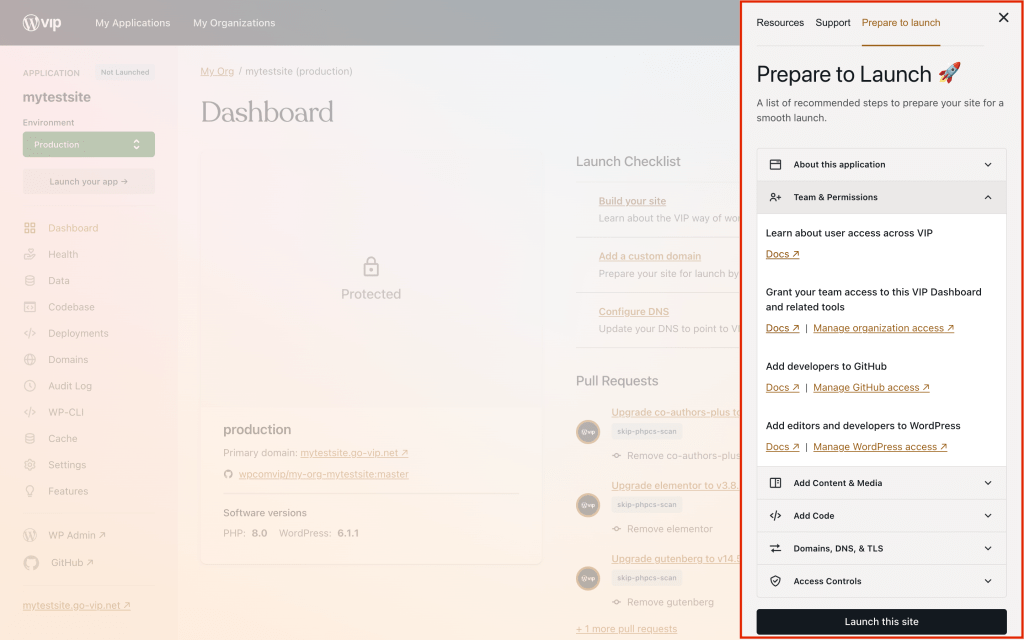Screen dimensions: 1024x640
Task: Open Docs link under Add editors to WordPress
Action: point(782,447)
